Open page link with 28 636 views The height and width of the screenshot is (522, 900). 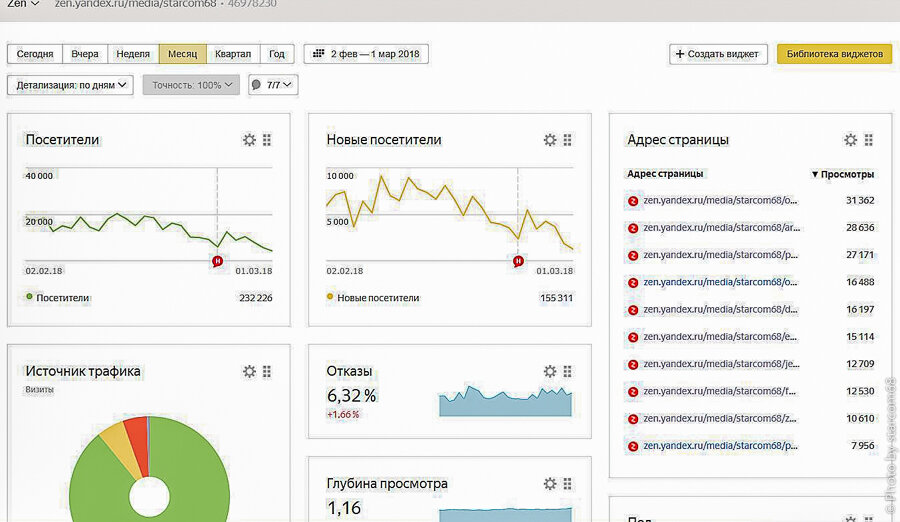(721, 227)
